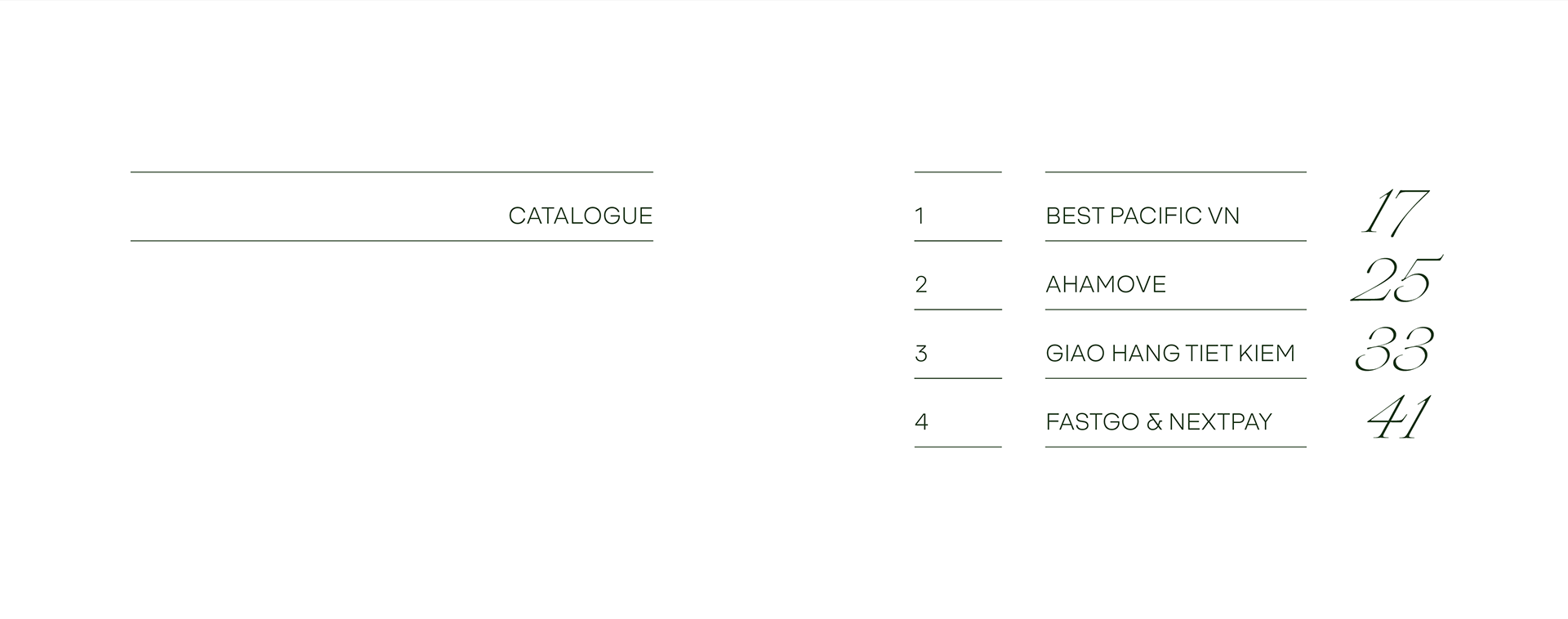Click the line above BEST PACIFIC VN
1568x619 pixels.
[1176, 172]
